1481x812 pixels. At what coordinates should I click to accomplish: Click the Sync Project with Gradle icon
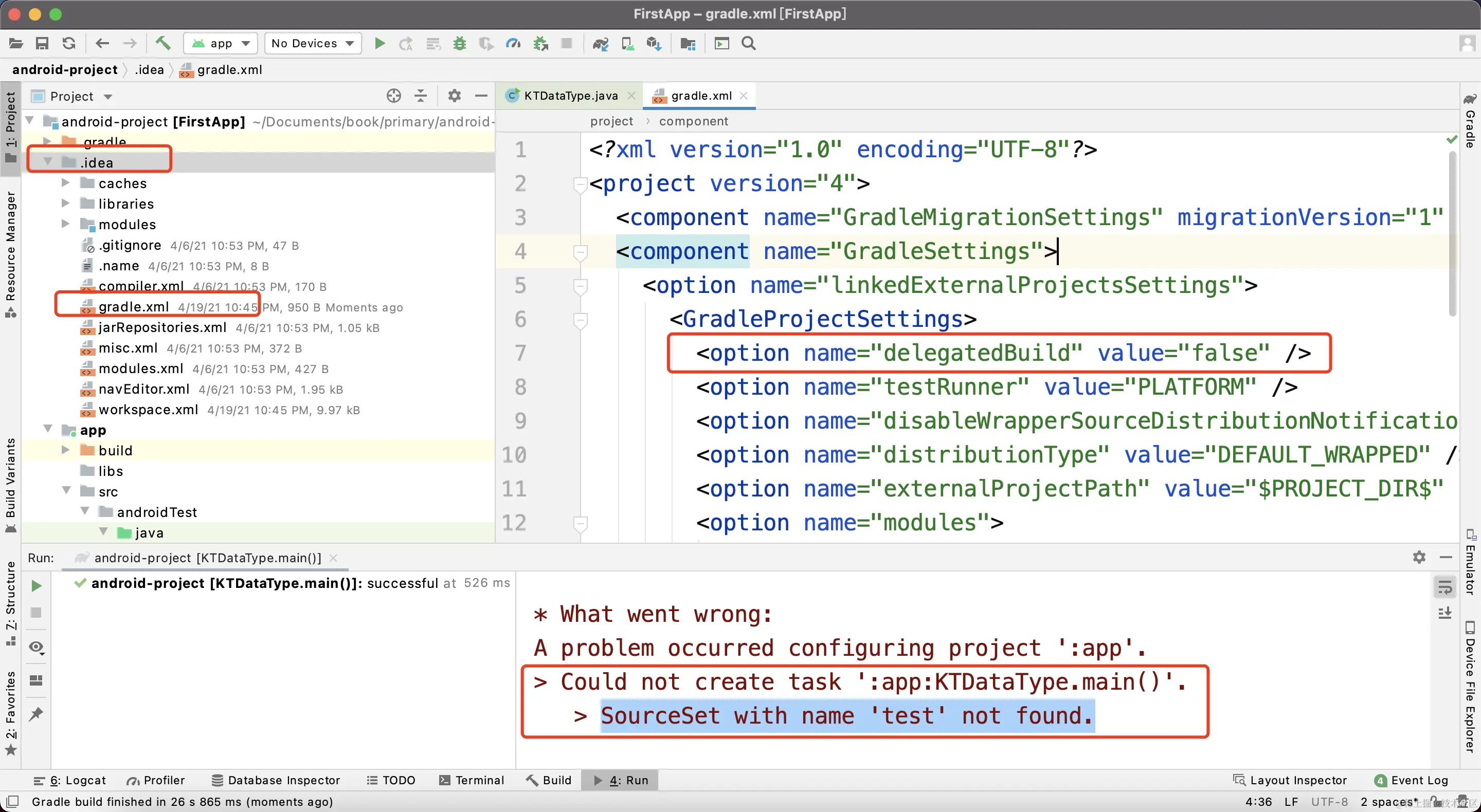[x=600, y=44]
